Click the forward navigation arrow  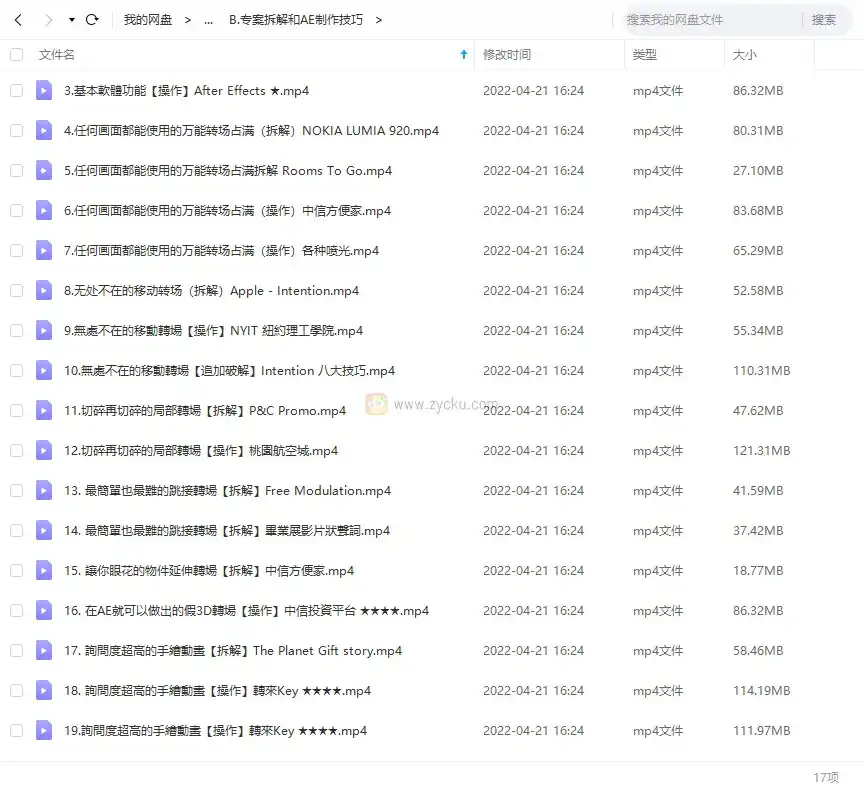pos(47,20)
